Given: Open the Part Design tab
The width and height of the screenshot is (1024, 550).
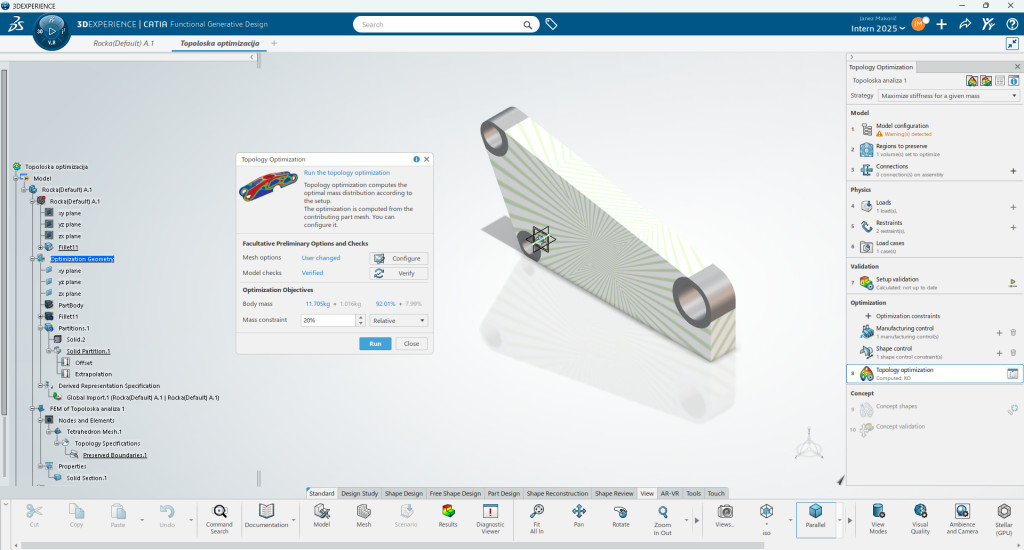Looking at the screenshot, I should click(504, 493).
